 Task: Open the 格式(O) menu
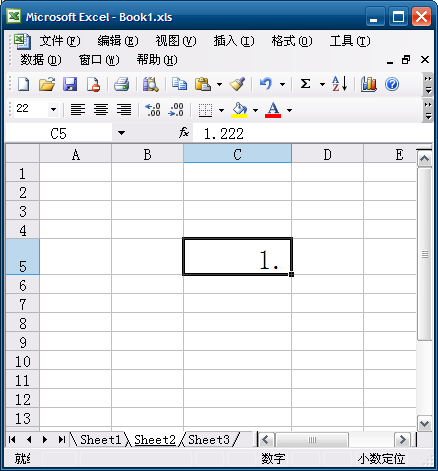coord(292,41)
